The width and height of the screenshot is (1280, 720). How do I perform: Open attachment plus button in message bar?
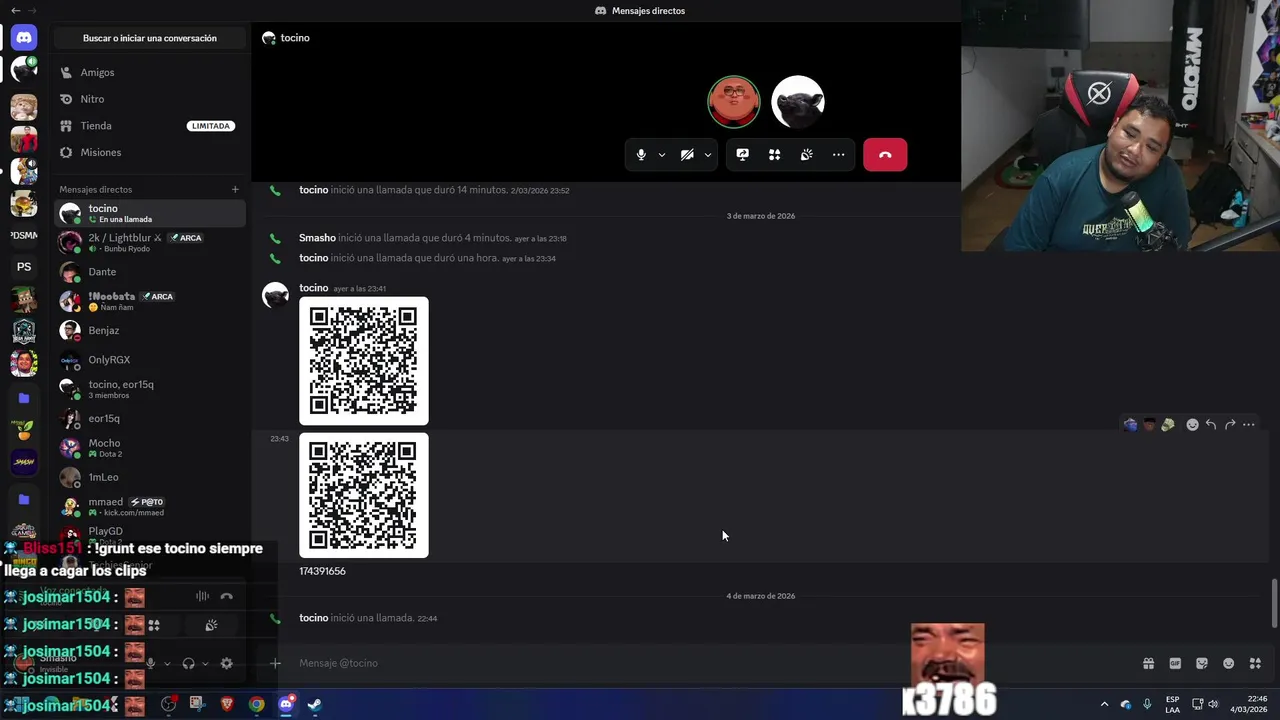pos(275,663)
